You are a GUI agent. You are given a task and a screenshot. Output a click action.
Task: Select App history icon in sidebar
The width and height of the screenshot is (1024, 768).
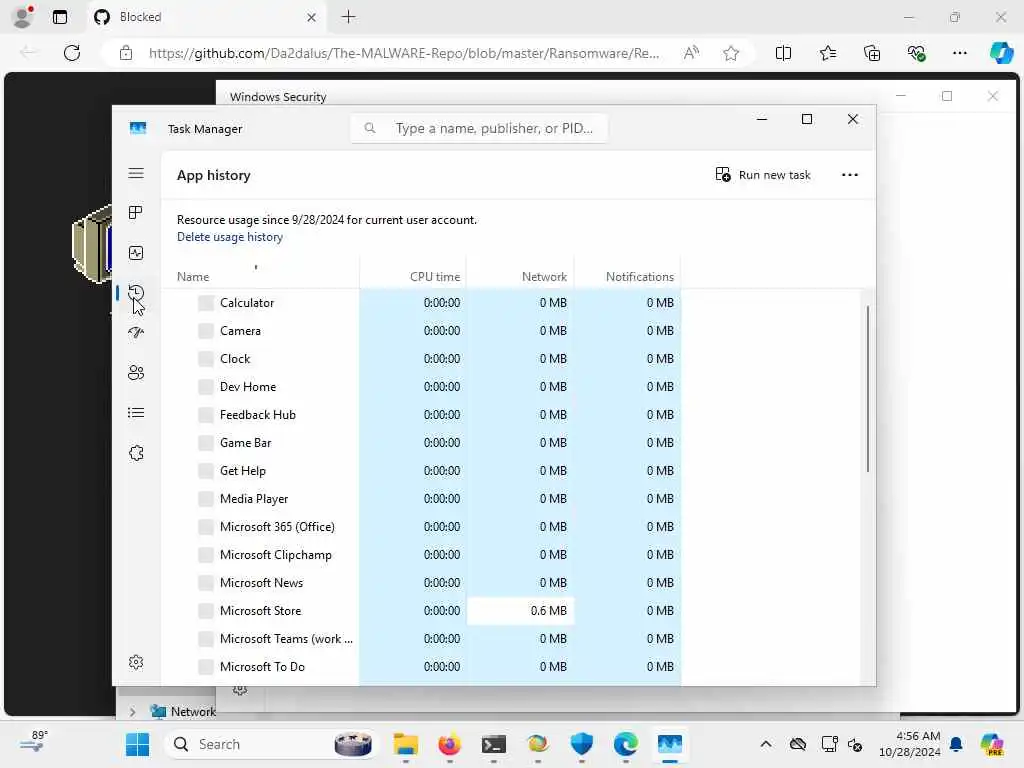click(x=136, y=293)
